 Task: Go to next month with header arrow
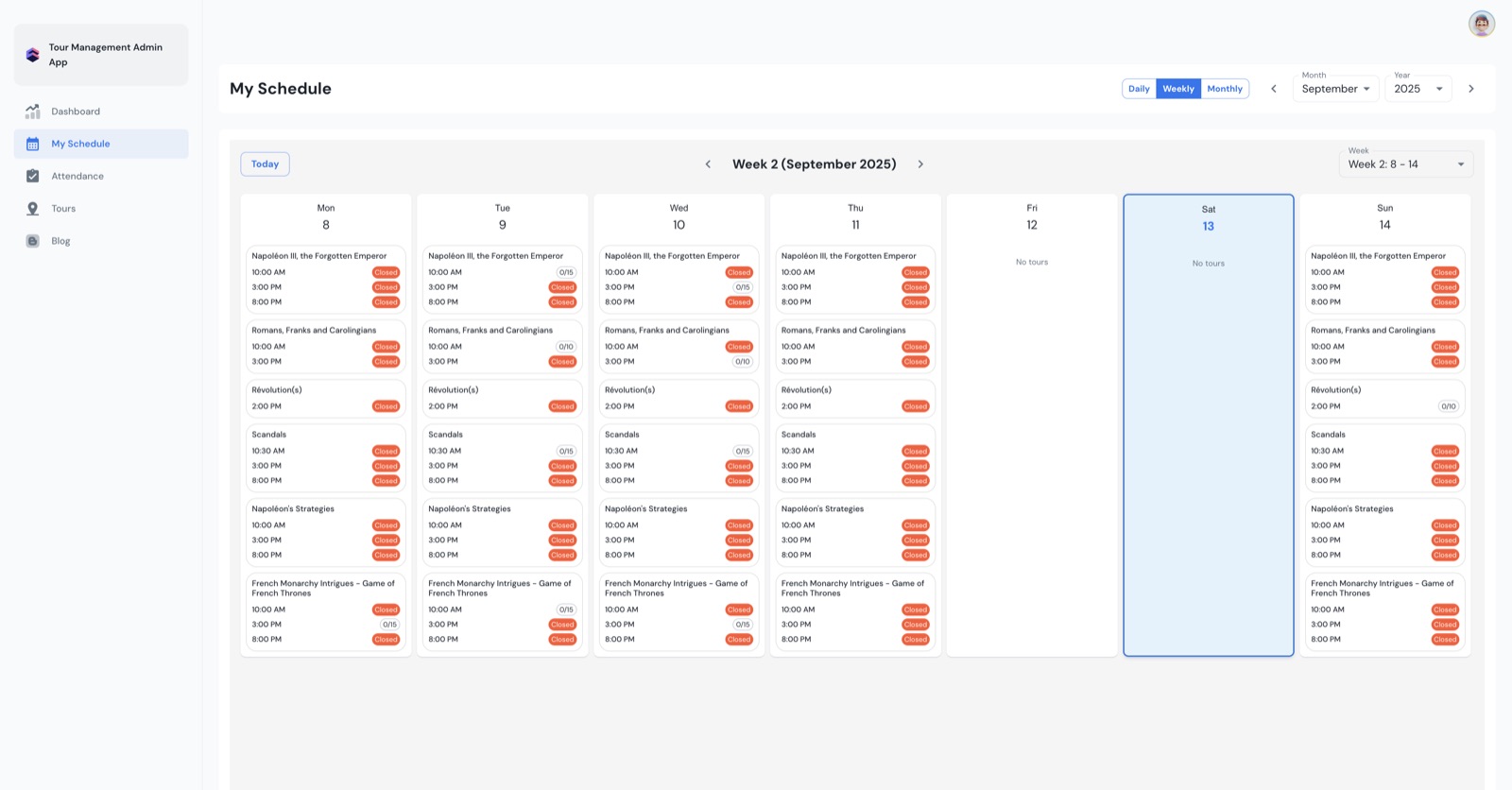[1471, 89]
